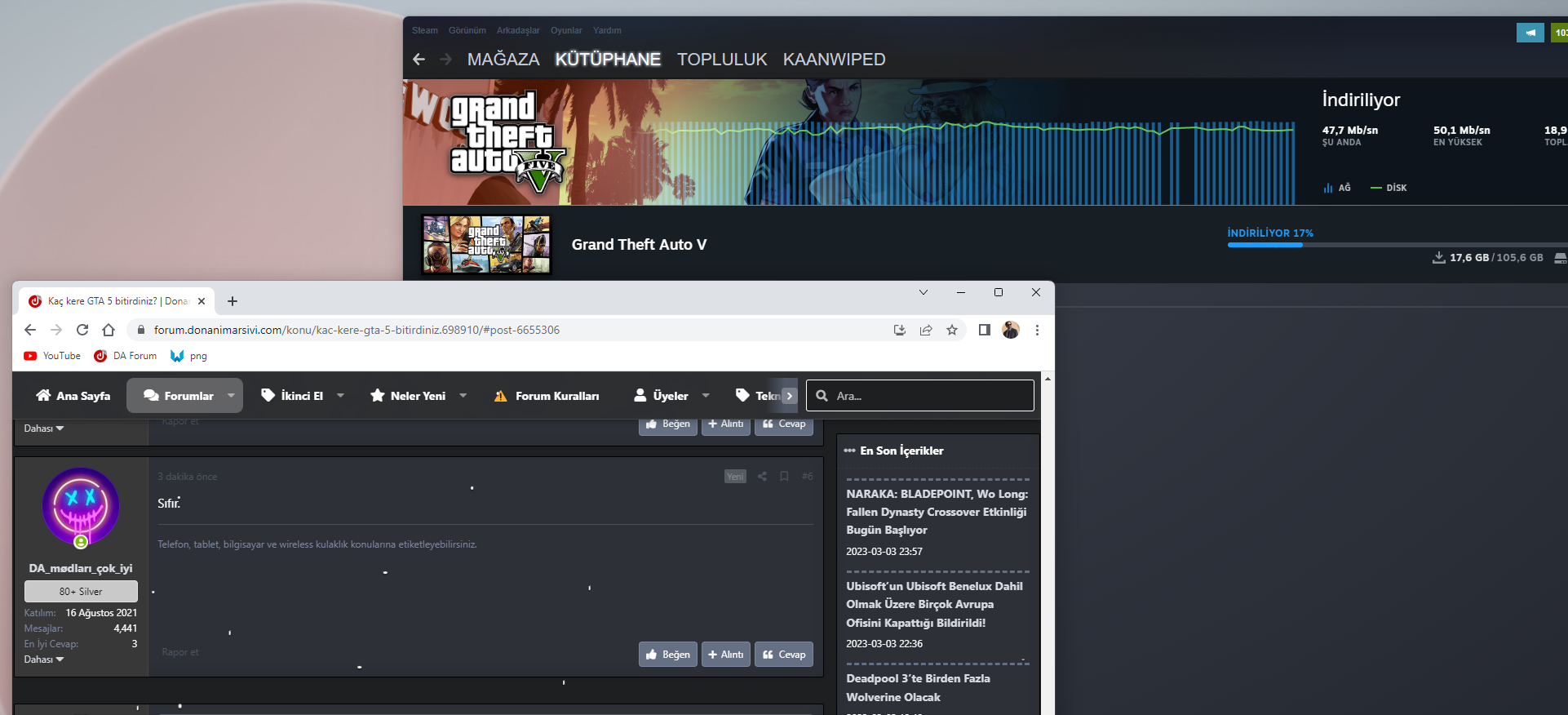The height and width of the screenshot is (715, 1568).
Task: Open the Ubisoft Benelux news item
Action: pyautogui.click(x=935, y=604)
